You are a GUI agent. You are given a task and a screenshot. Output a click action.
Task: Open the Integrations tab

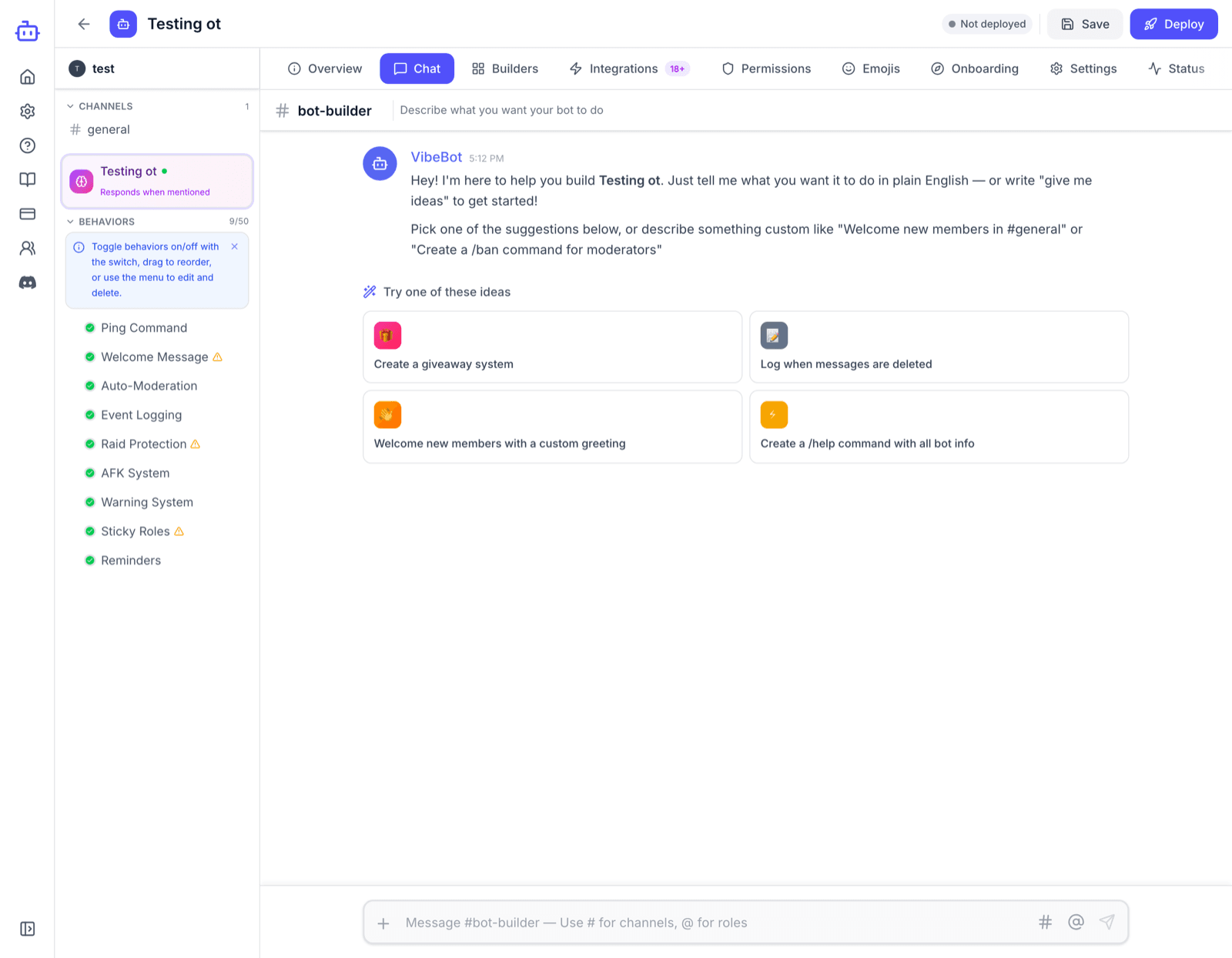tap(629, 69)
